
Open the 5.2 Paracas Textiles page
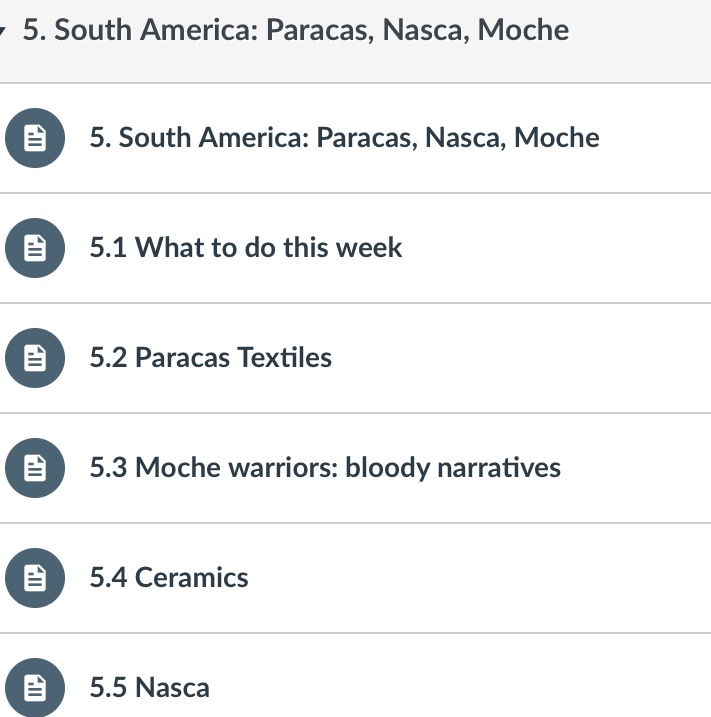(210, 358)
